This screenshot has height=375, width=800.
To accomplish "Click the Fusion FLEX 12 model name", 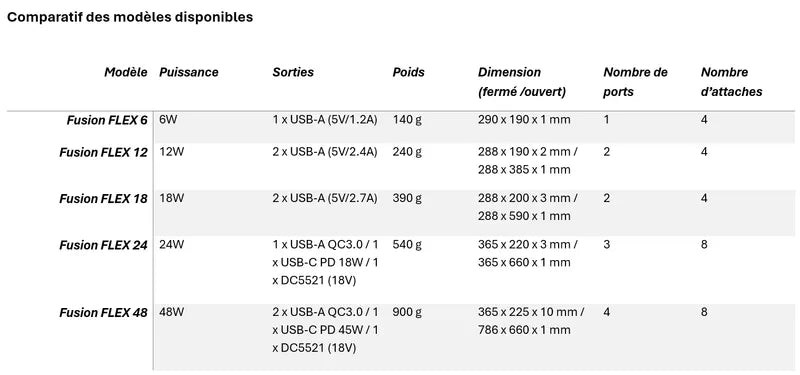I will pyautogui.click(x=103, y=152).
